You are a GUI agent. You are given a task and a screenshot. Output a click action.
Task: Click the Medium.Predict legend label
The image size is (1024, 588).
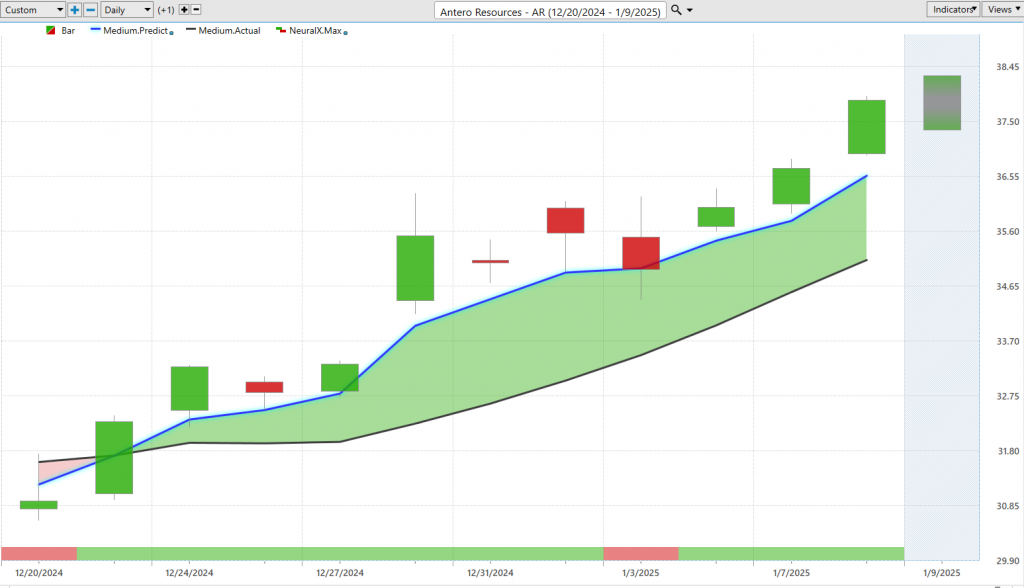(x=135, y=31)
